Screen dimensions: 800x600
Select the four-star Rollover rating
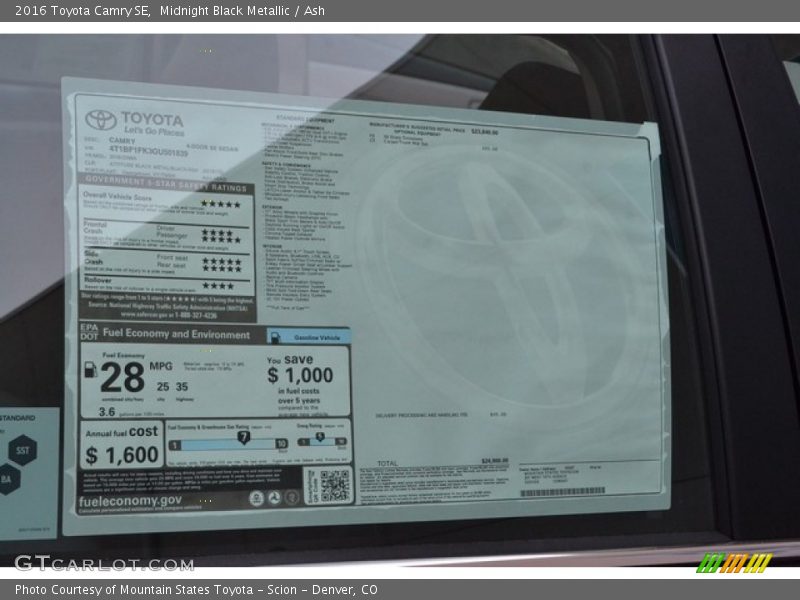pyautogui.click(x=218, y=286)
